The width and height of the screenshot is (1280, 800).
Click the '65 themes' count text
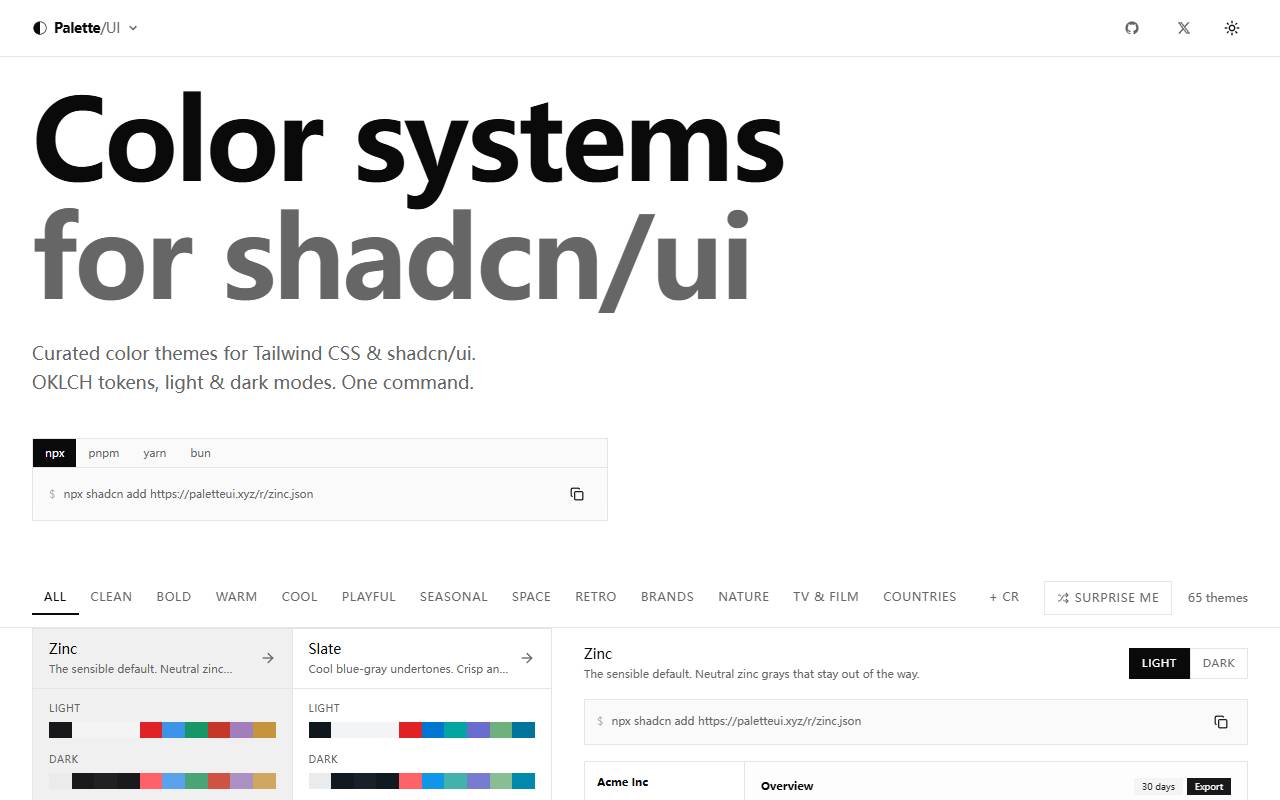(1218, 598)
